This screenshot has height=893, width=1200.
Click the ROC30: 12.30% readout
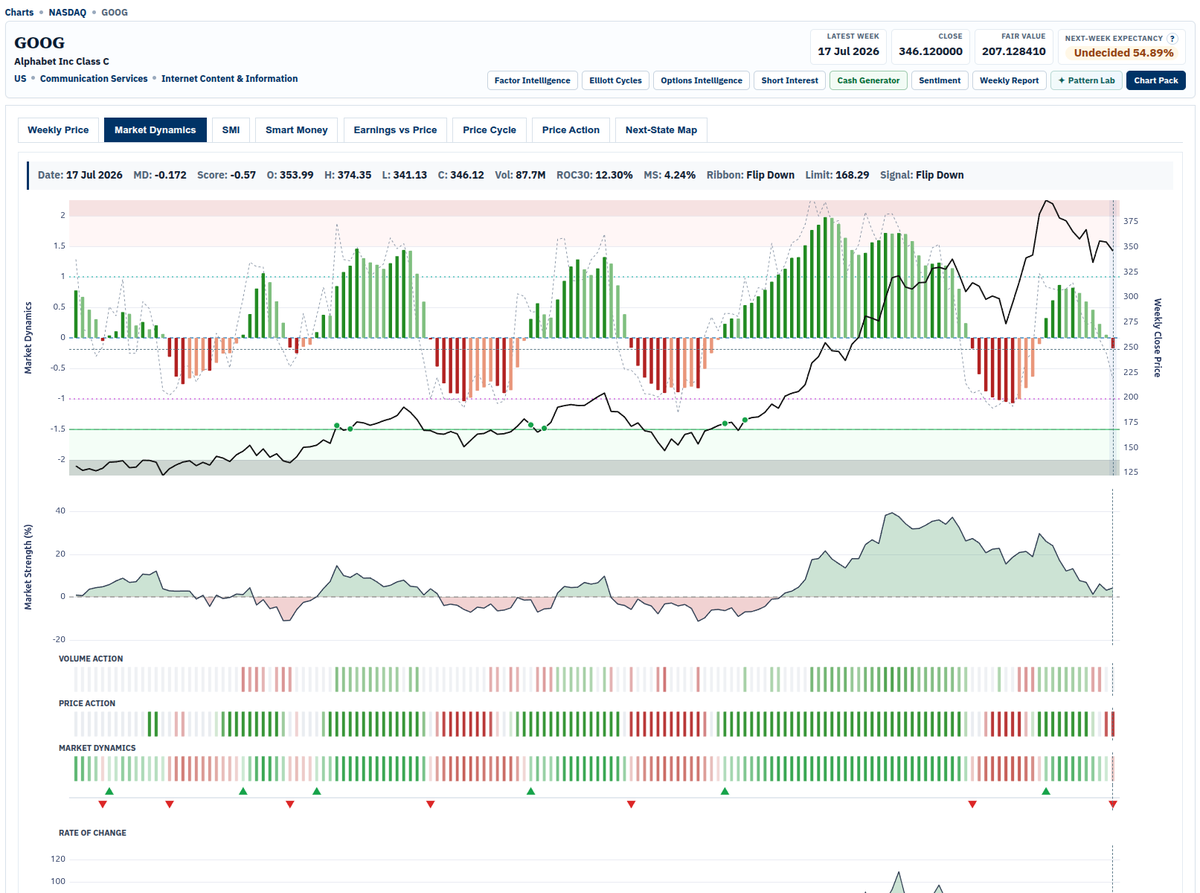point(595,175)
